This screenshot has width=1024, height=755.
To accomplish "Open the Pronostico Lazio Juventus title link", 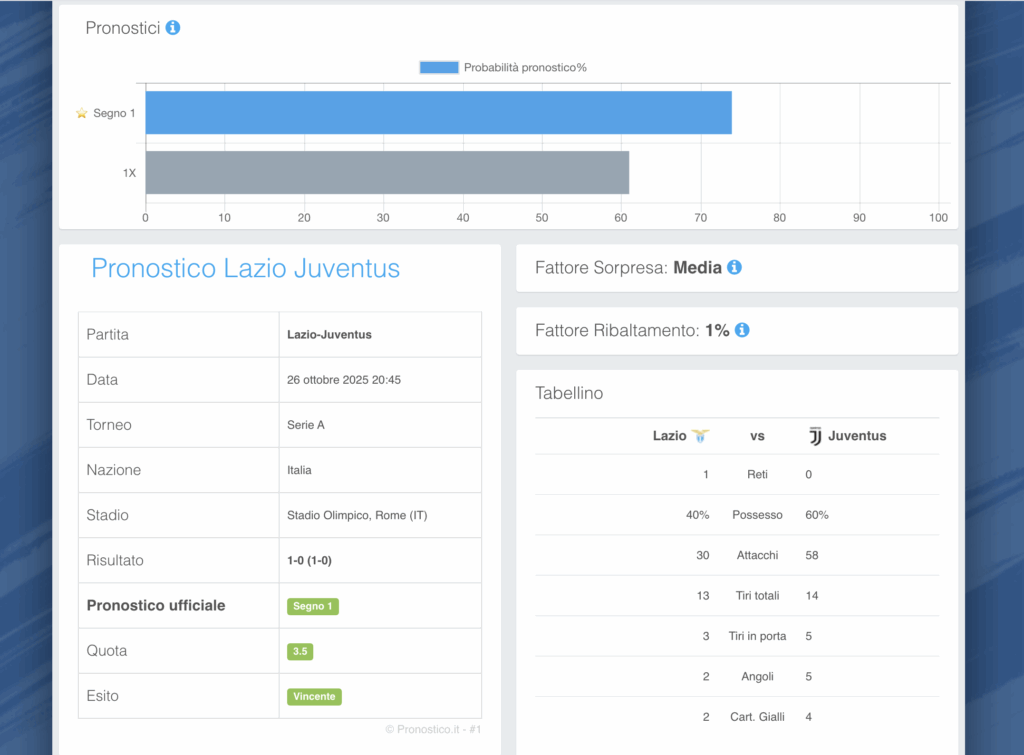I will tap(245, 268).
